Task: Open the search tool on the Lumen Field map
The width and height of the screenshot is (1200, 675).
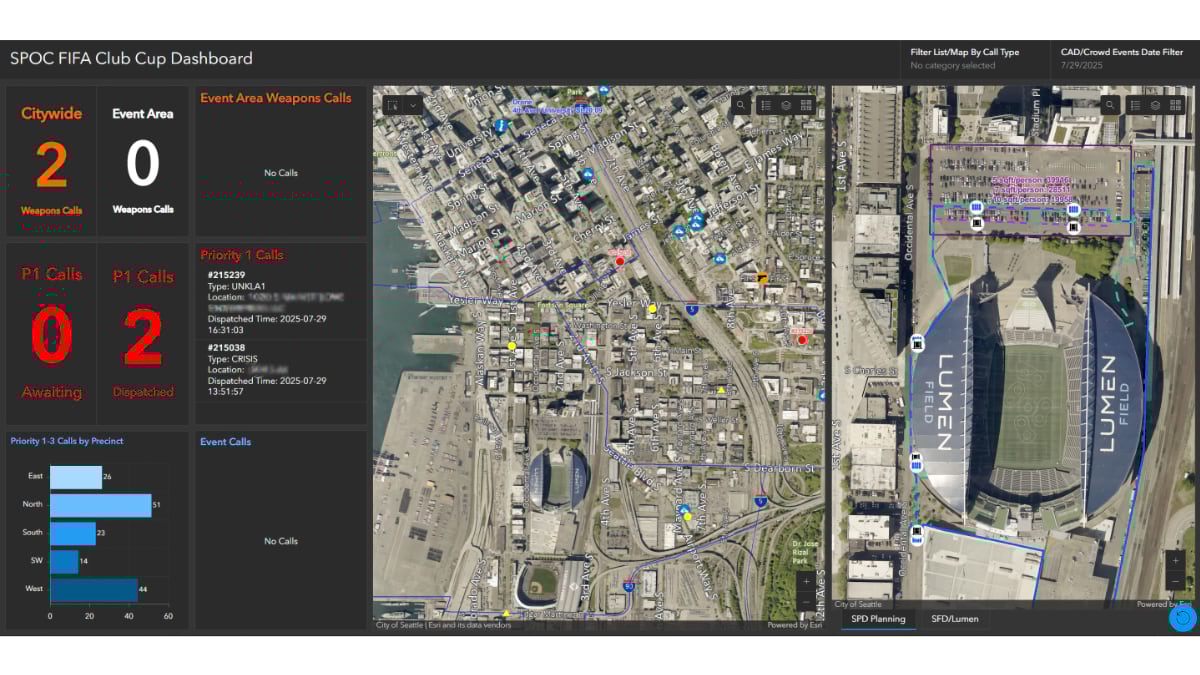Action: [1110, 104]
